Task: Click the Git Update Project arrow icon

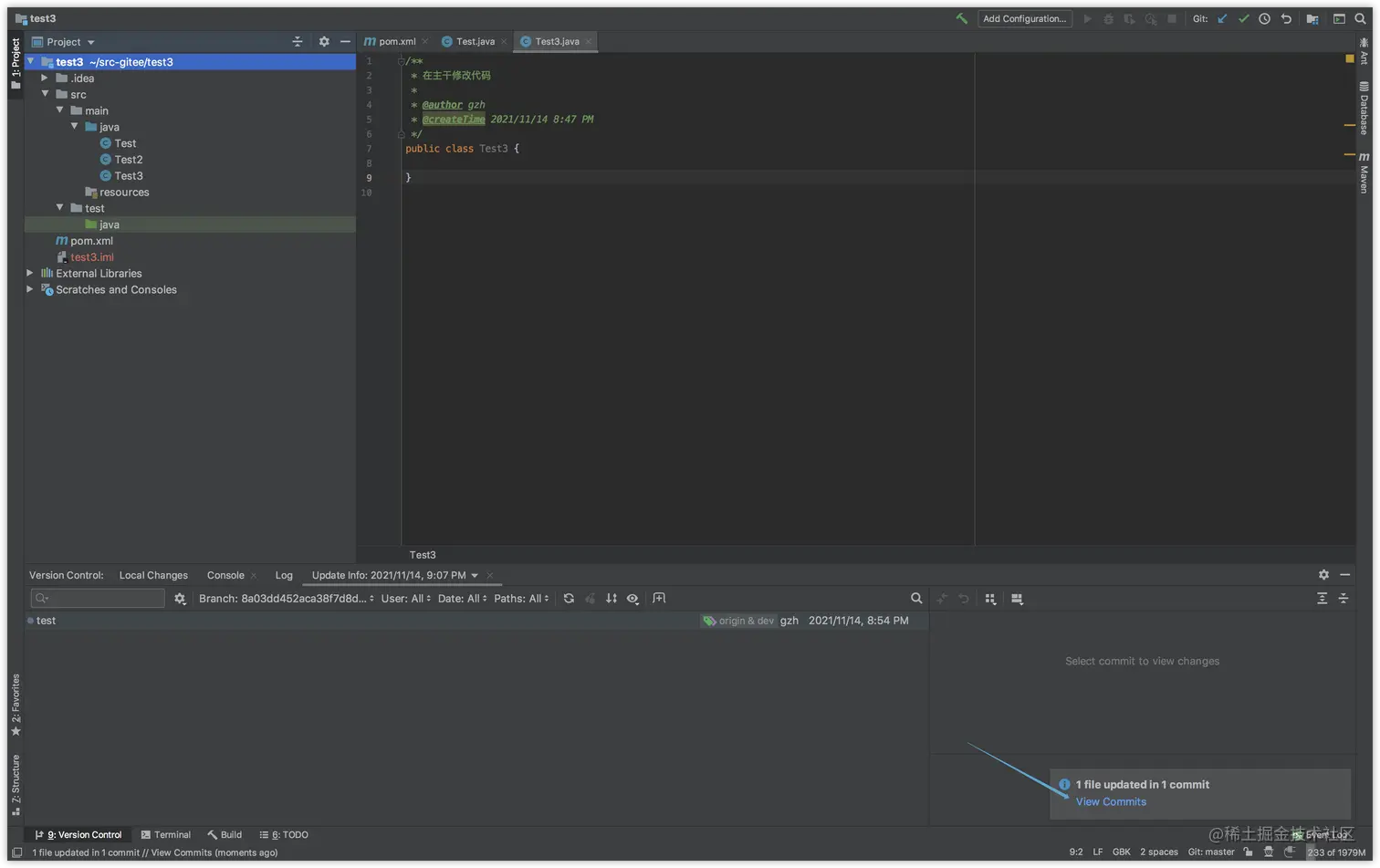Action: 1222,18
